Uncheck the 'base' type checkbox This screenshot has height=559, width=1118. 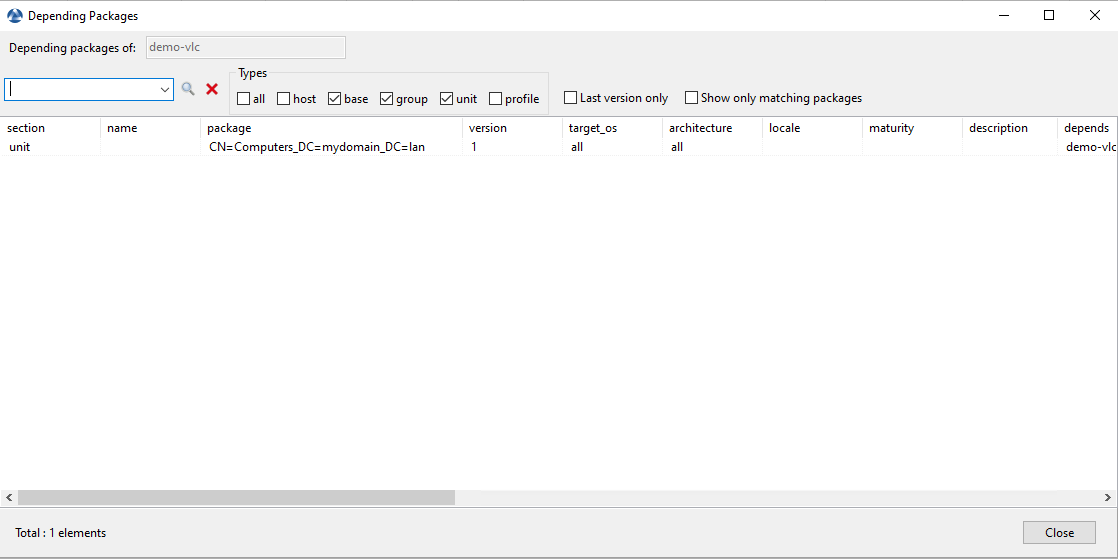point(335,99)
